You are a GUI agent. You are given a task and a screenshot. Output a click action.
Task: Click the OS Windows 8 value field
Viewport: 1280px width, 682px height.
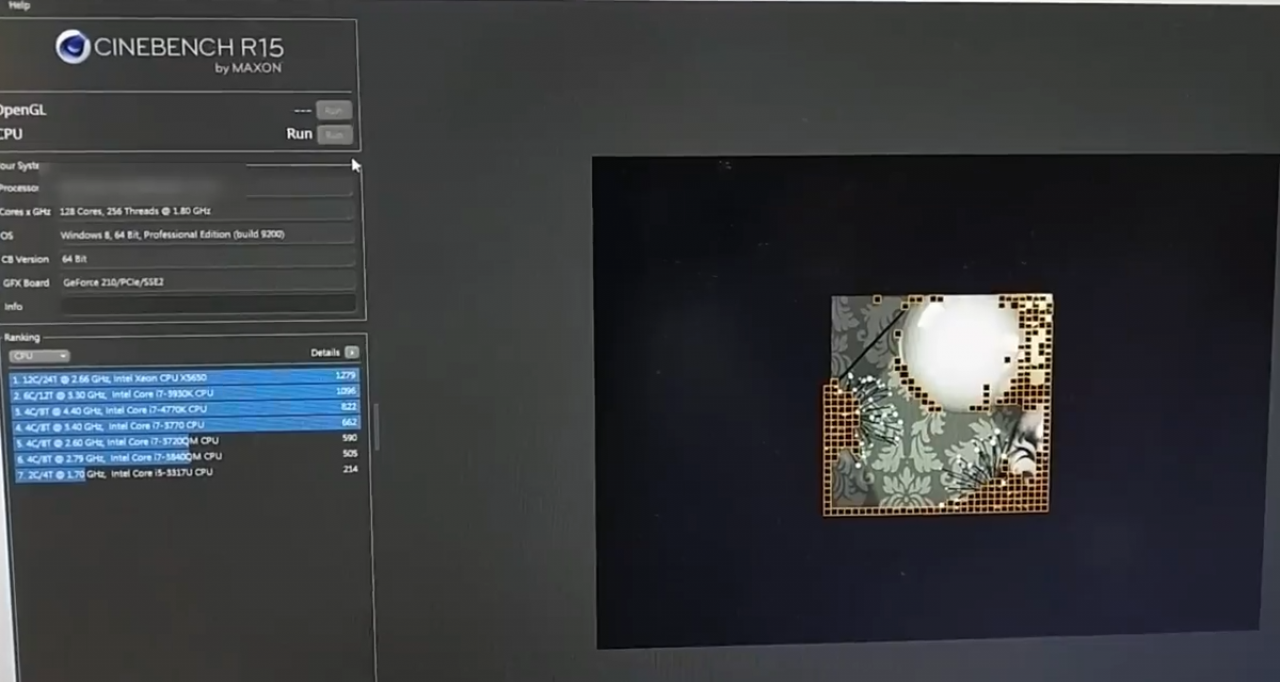coord(206,235)
